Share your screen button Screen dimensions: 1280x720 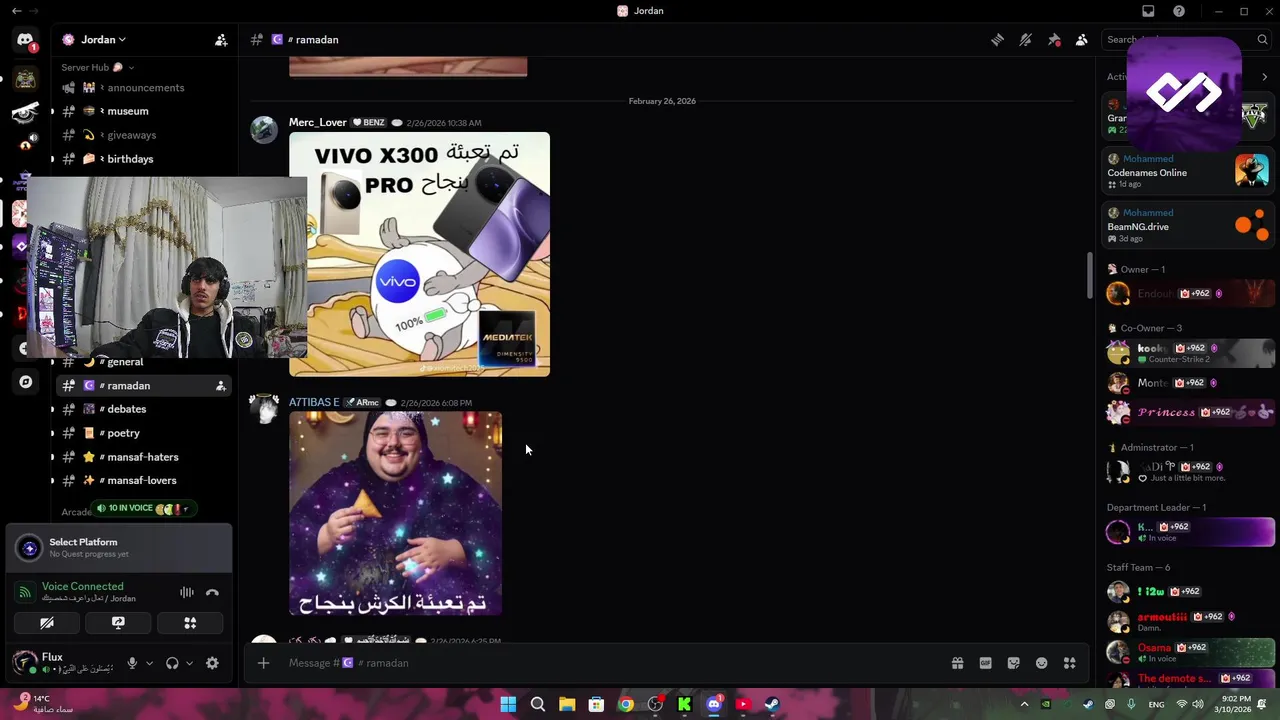pos(118,623)
